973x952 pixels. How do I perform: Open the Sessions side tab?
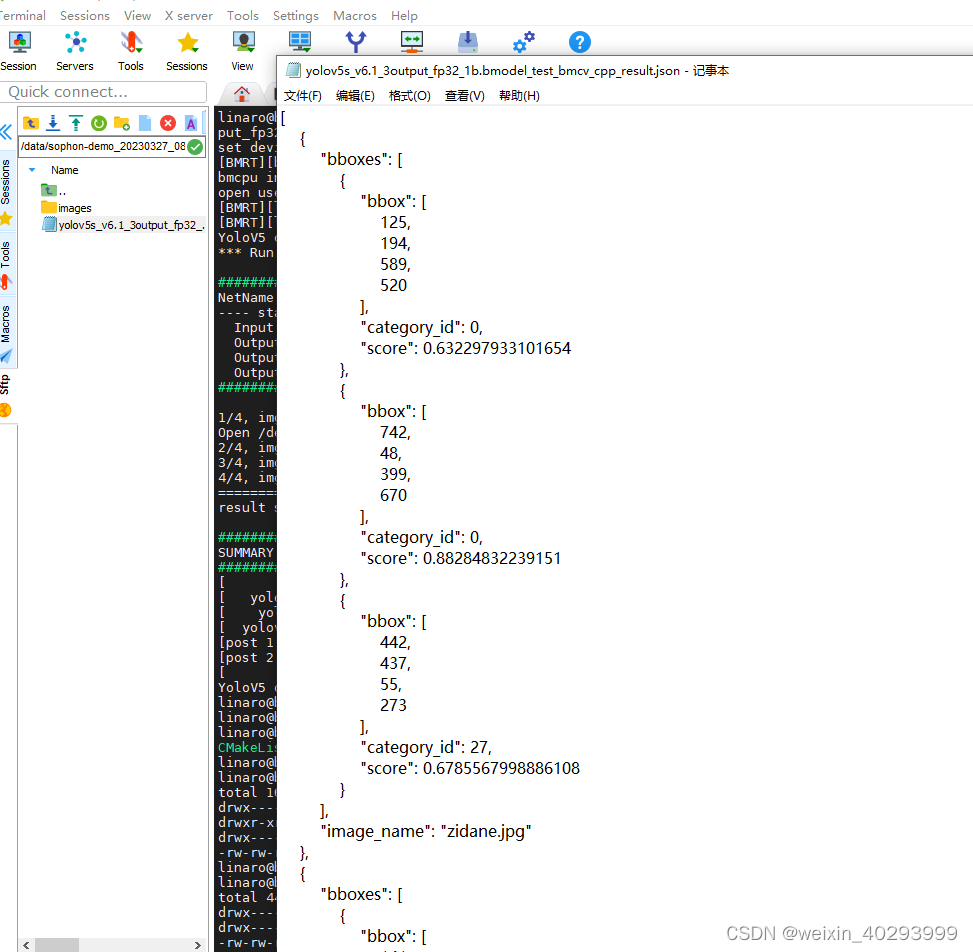(6, 189)
